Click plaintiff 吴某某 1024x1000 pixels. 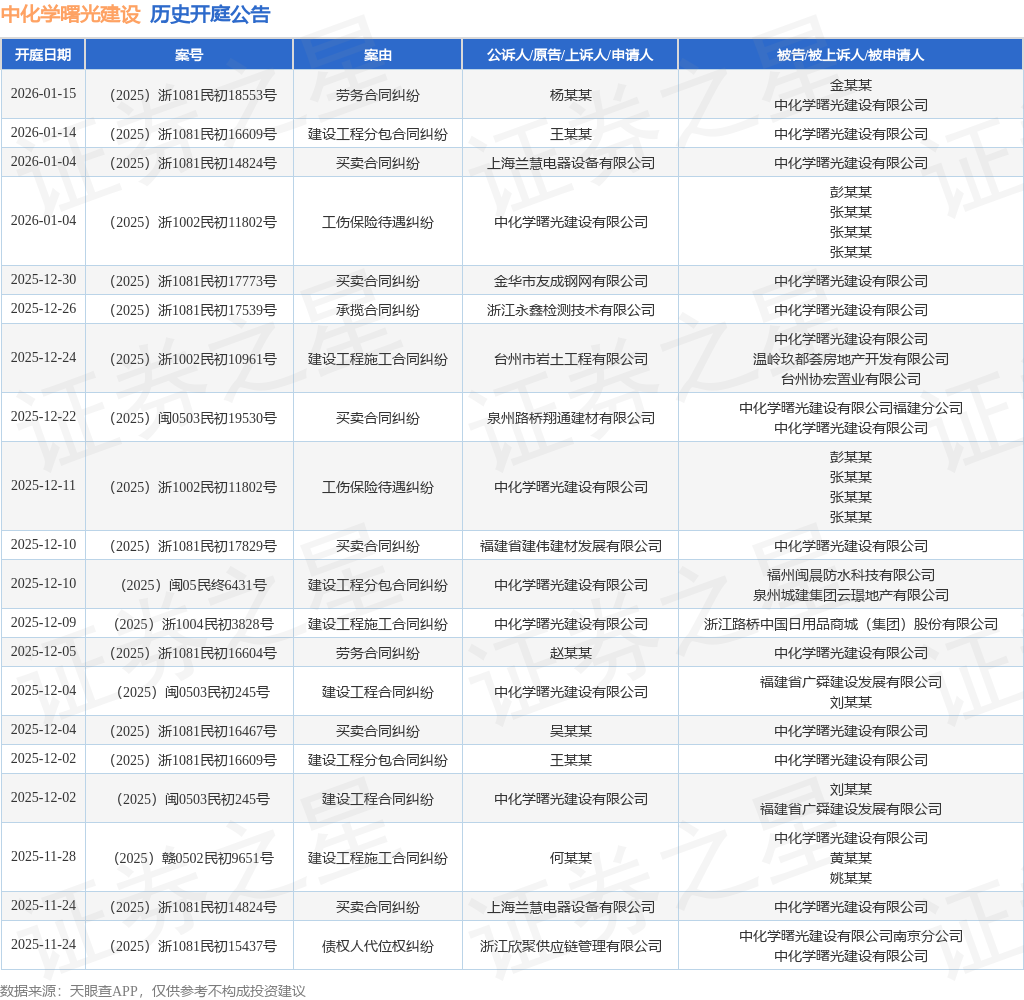pyautogui.click(x=571, y=732)
